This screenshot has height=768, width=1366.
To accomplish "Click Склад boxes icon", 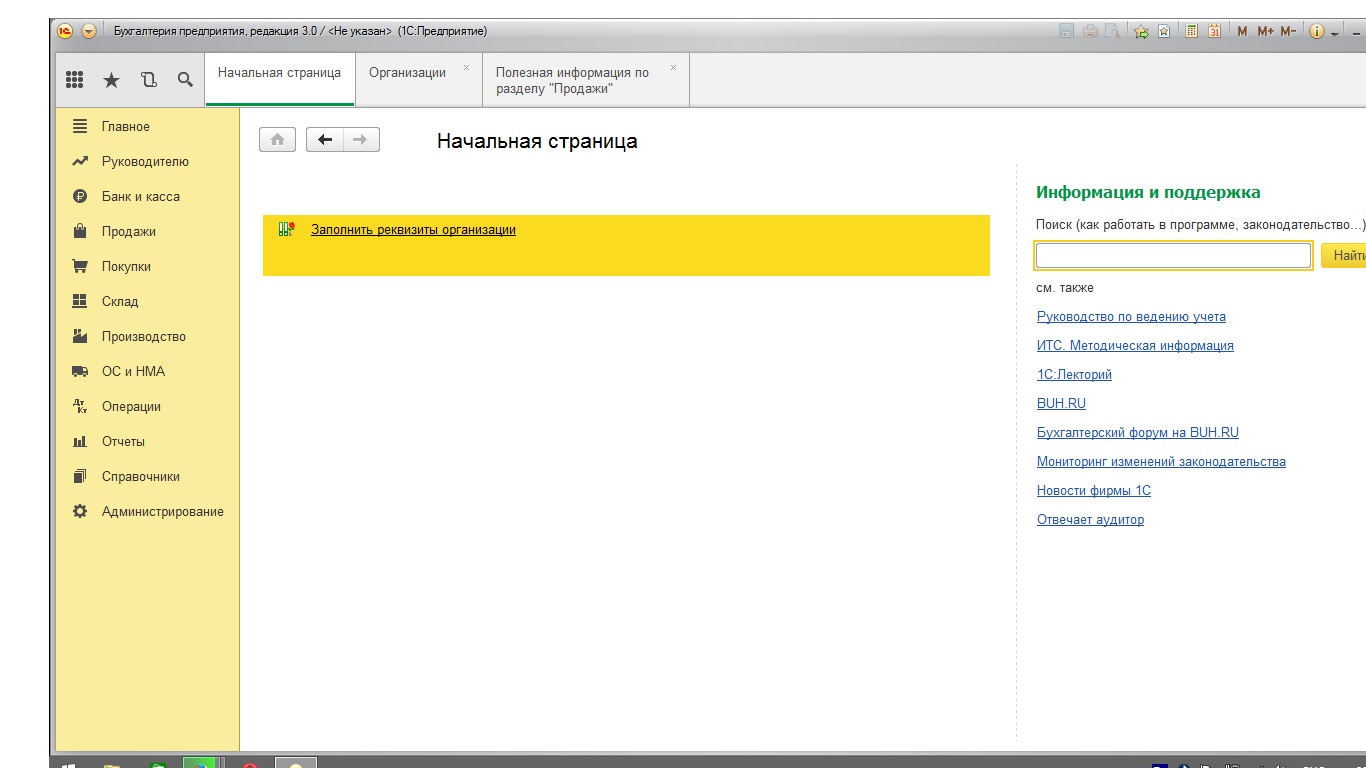I will (x=80, y=301).
